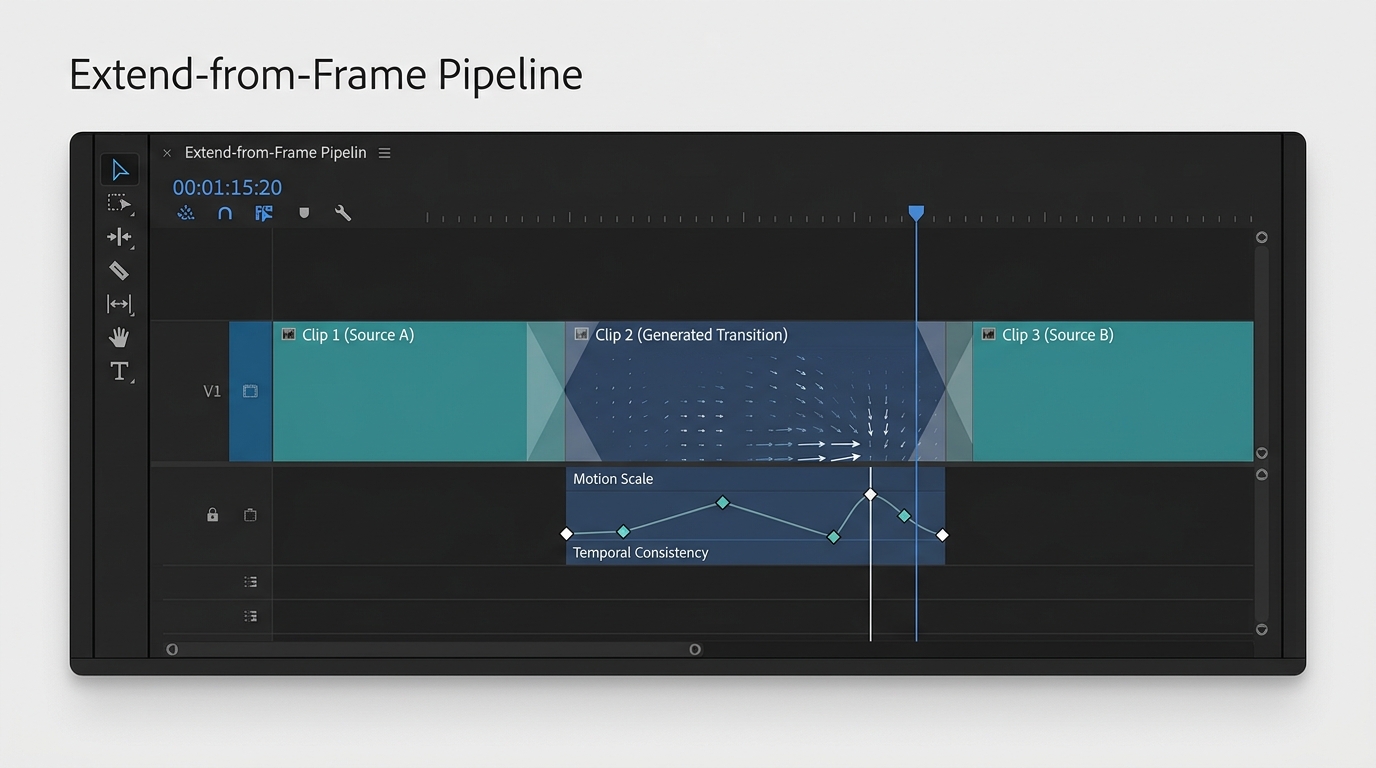Select transition between Clip 2 and Clip 3

coord(946,391)
